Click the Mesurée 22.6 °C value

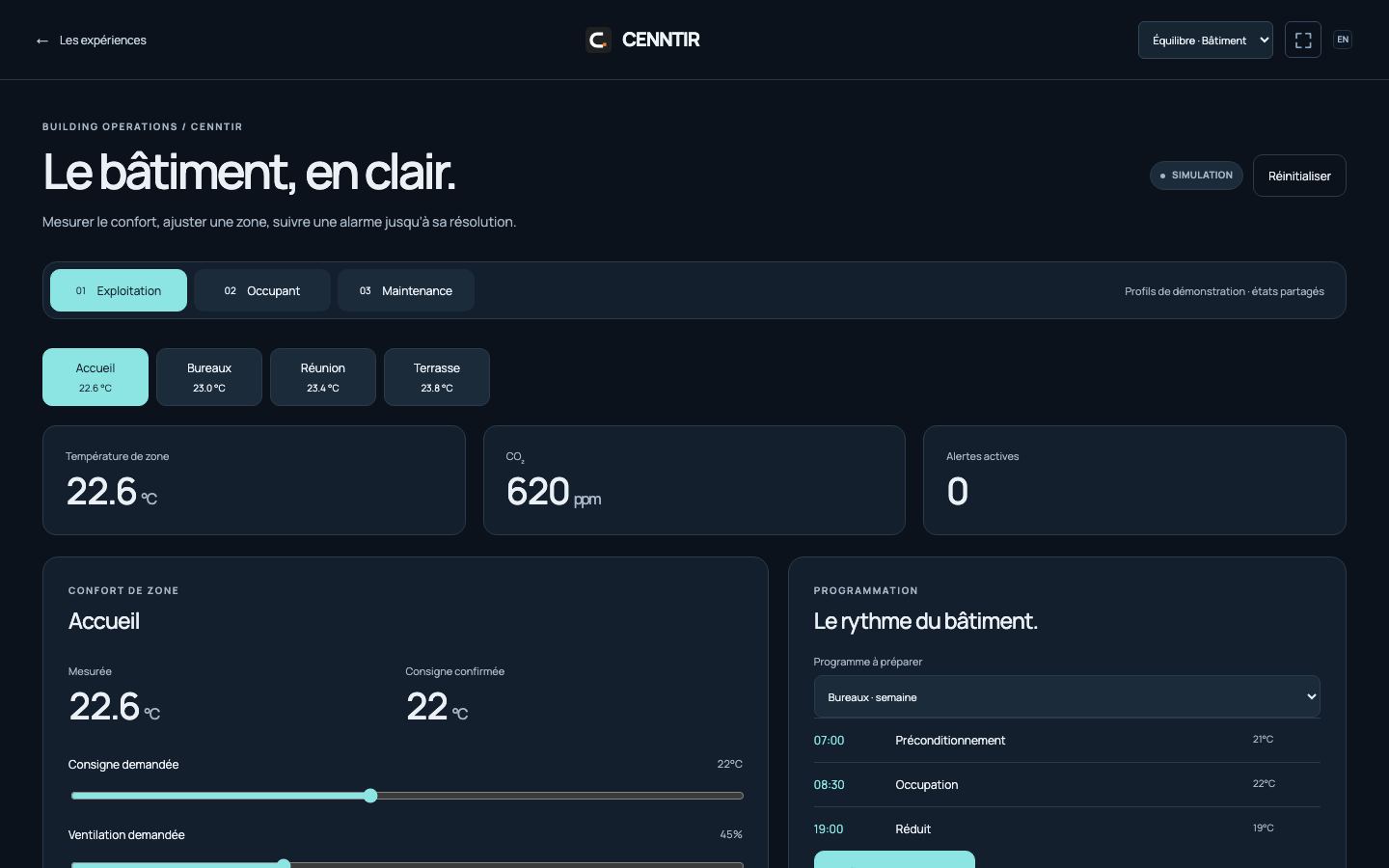coord(114,707)
